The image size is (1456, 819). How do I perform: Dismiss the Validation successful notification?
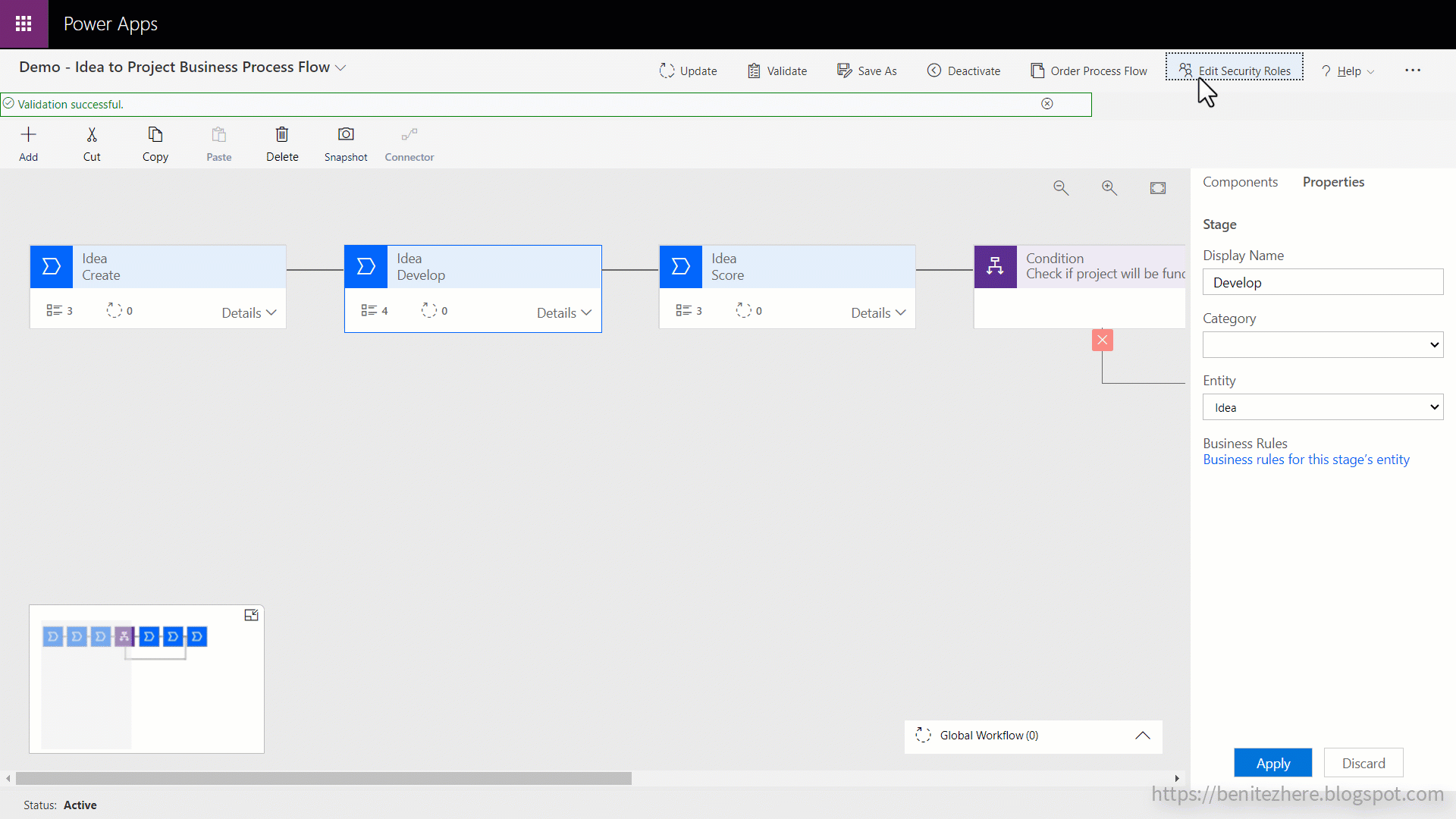(x=1046, y=104)
